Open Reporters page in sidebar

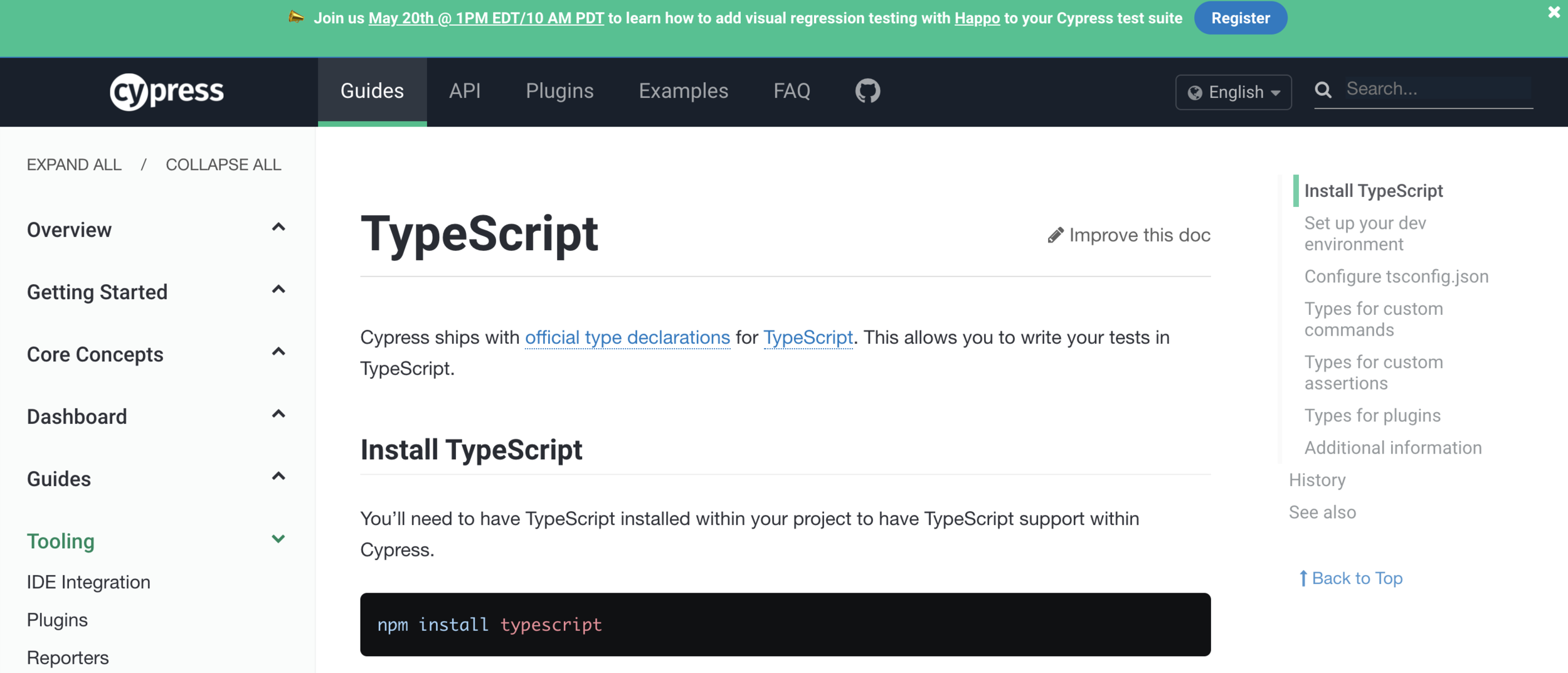[68, 657]
